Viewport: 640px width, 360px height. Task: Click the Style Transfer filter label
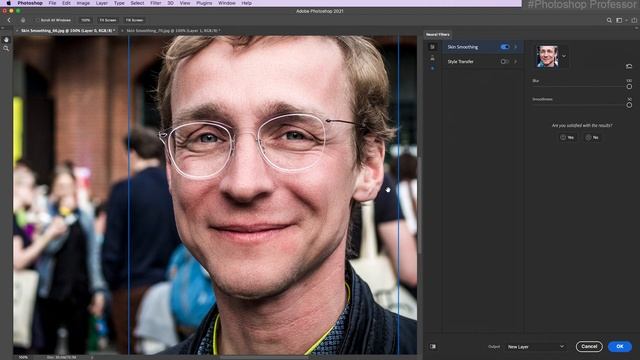tap(460, 62)
